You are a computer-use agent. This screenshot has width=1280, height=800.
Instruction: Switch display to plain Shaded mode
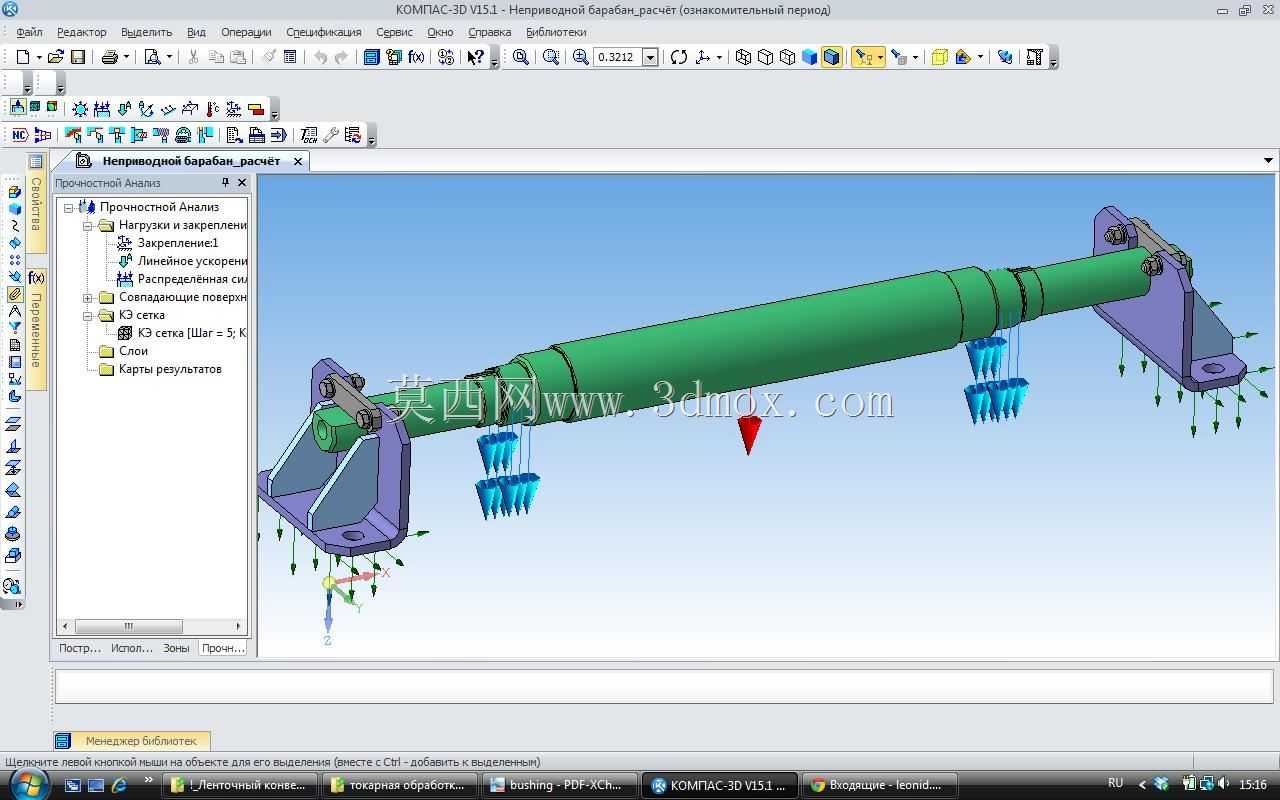tap(809, 57)
